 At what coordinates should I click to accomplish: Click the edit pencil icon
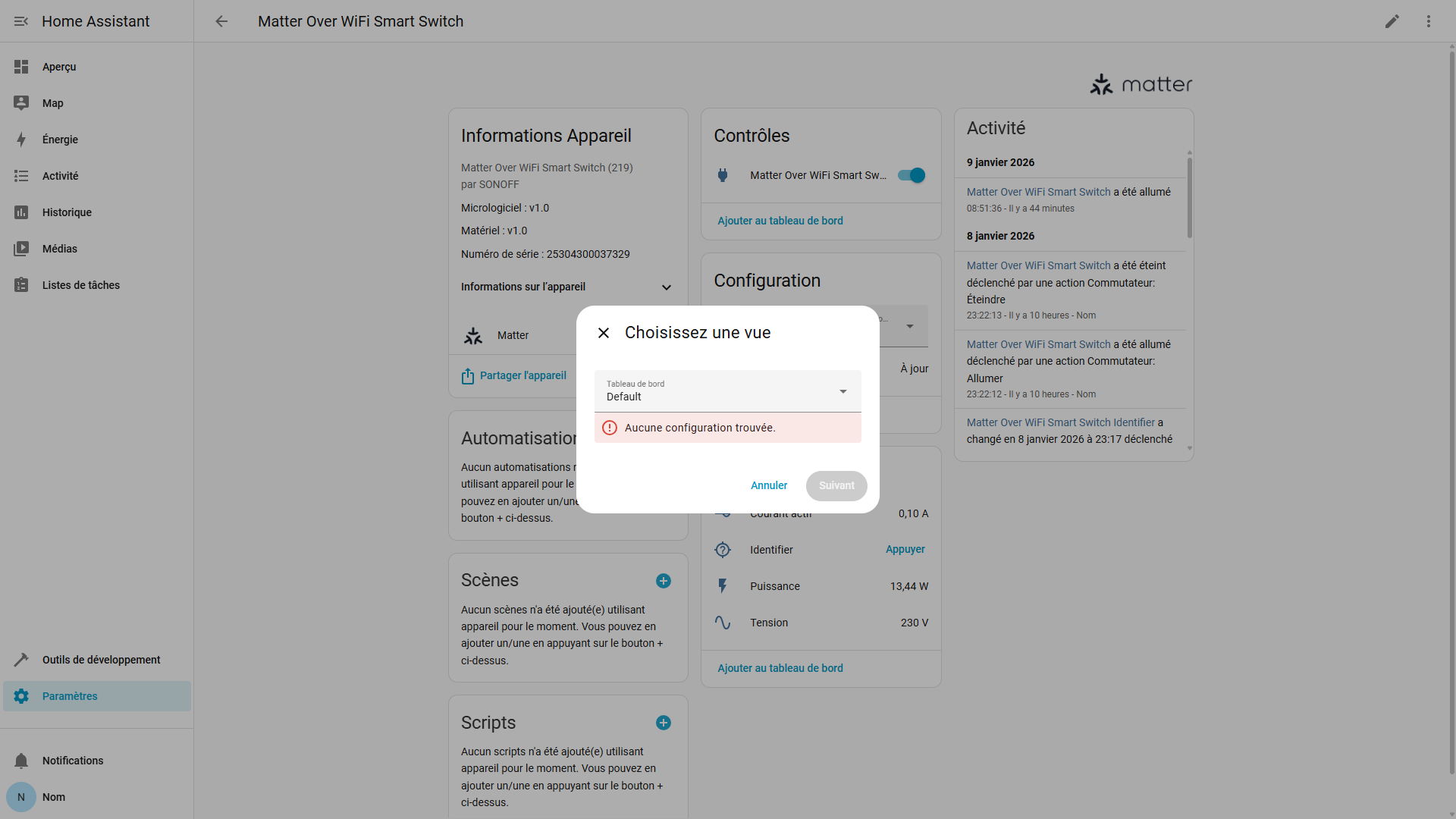[1392, 21]
